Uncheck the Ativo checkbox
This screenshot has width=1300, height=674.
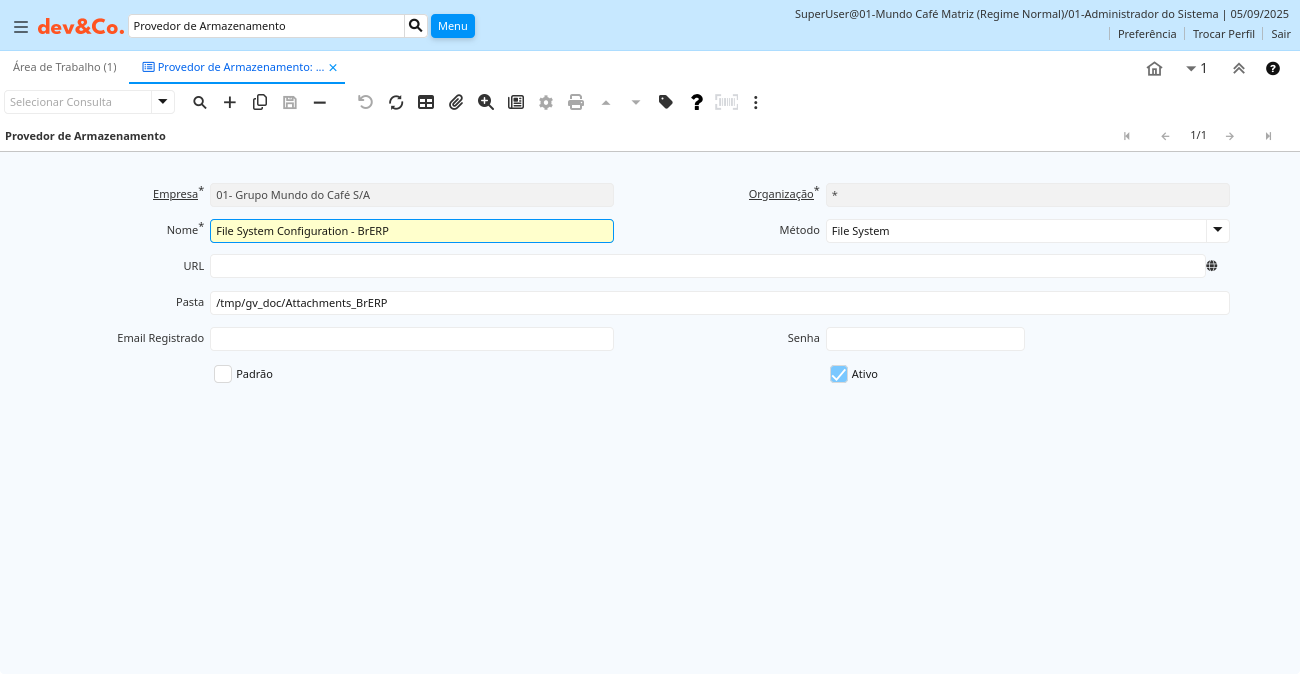839,374
